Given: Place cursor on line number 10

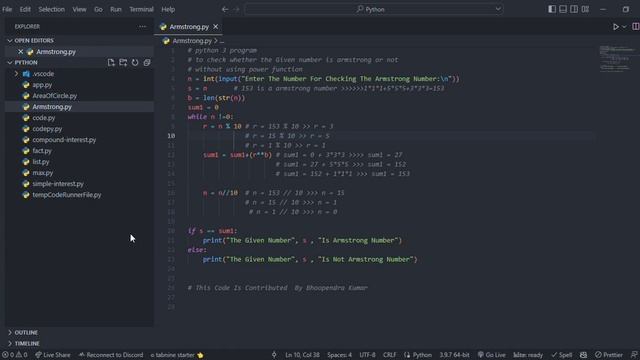Looking at the screenshot, I should pos(171,136).
